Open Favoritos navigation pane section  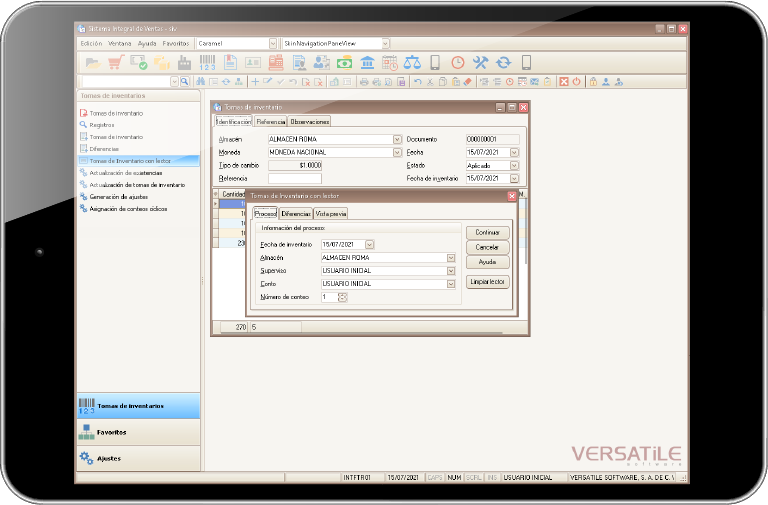[x=139, y=433]
